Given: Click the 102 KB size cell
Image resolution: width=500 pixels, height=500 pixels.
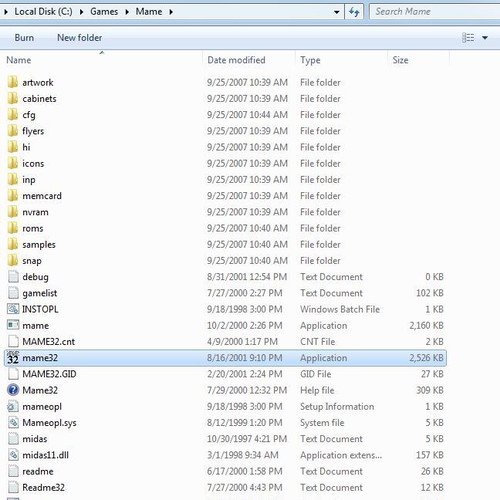Looking at the screenshot, I should 430,293.
